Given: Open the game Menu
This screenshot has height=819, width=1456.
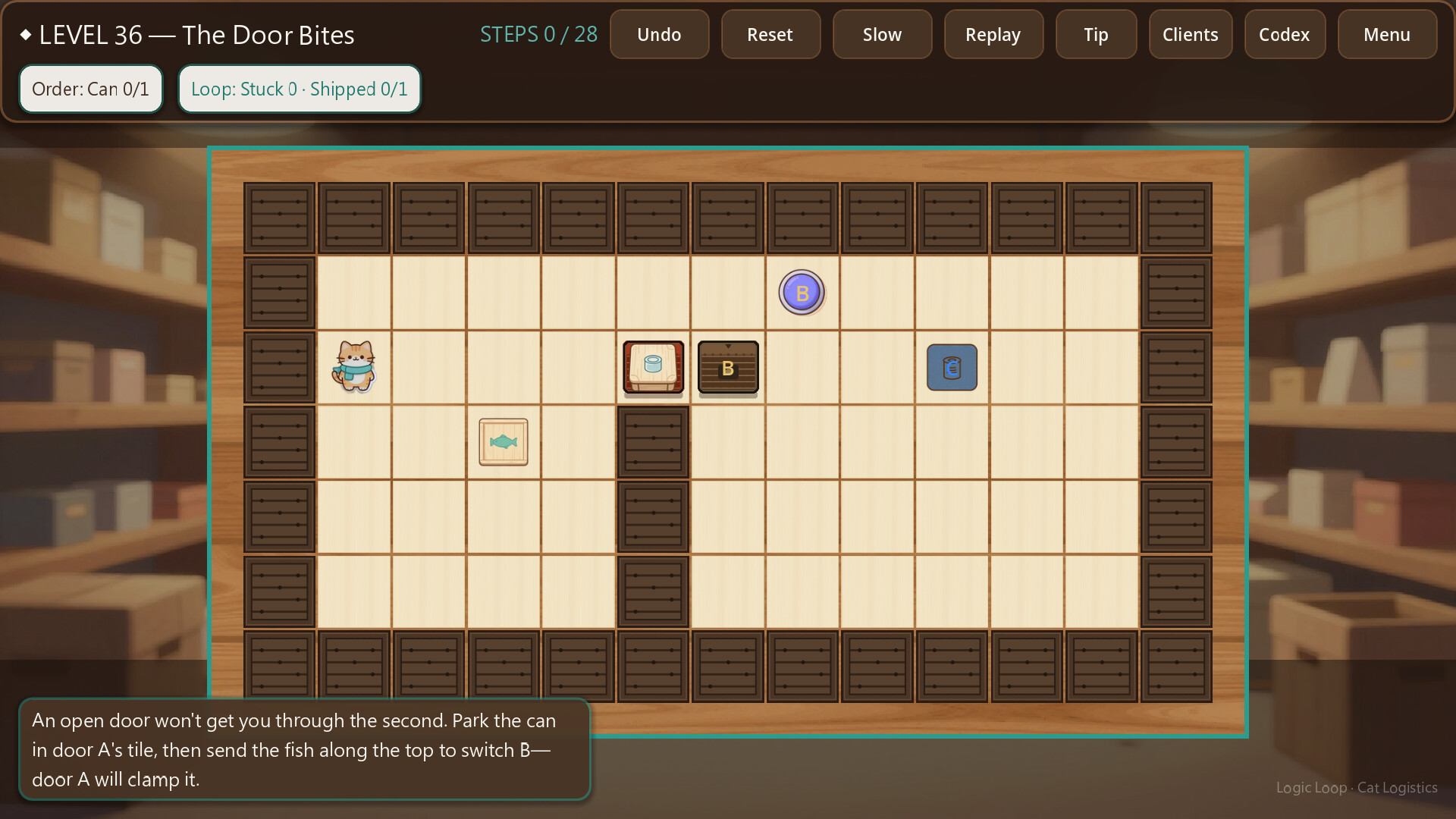Looking at the screenshot, I should (x=1387, y=34).
